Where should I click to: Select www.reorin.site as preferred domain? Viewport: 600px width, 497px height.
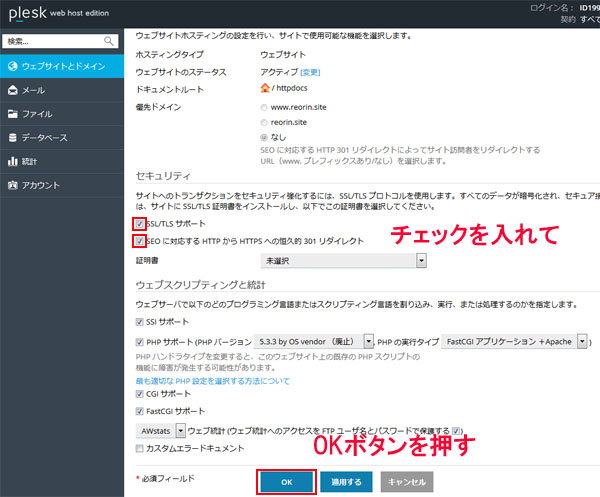[x=264, y=108]
